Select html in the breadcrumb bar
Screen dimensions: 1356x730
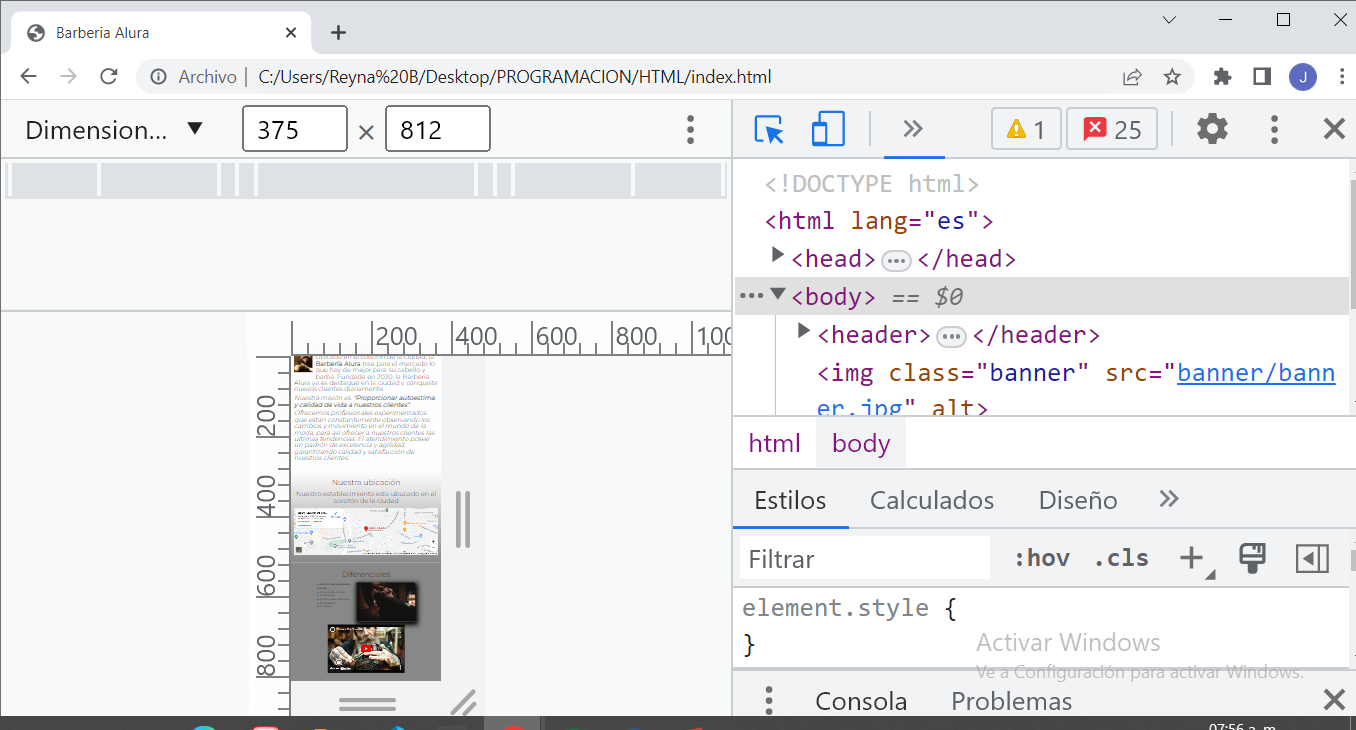(x=775, y=443)
